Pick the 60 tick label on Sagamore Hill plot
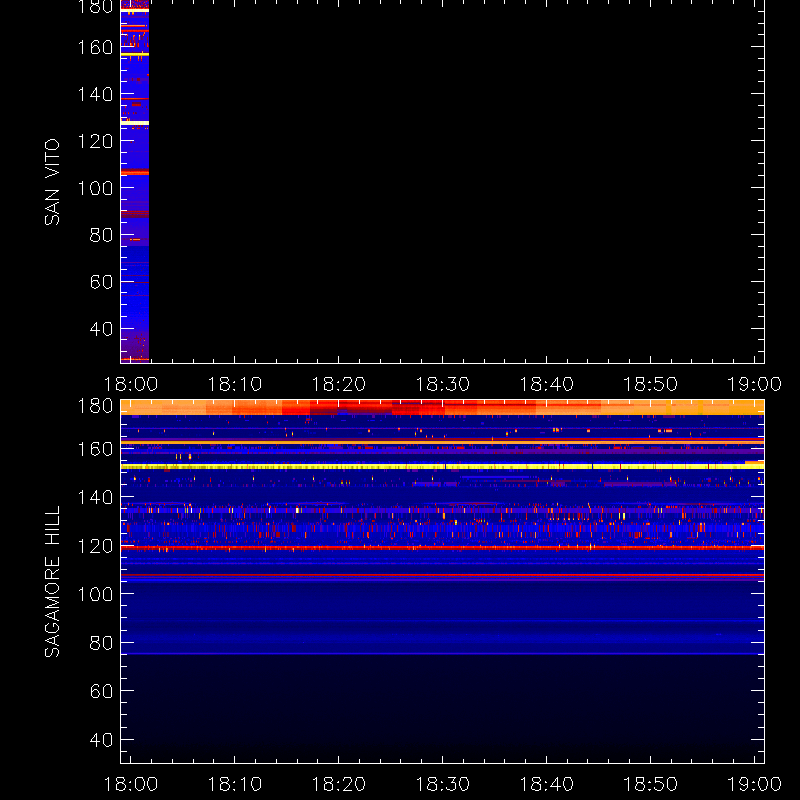This screenshot has height=800, width=800. [x=101, y=691]
